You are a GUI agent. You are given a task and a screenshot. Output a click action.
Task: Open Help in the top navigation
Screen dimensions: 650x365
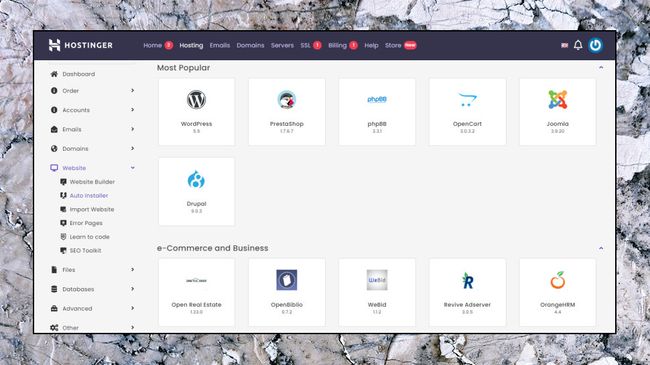[x=371, y=45]
